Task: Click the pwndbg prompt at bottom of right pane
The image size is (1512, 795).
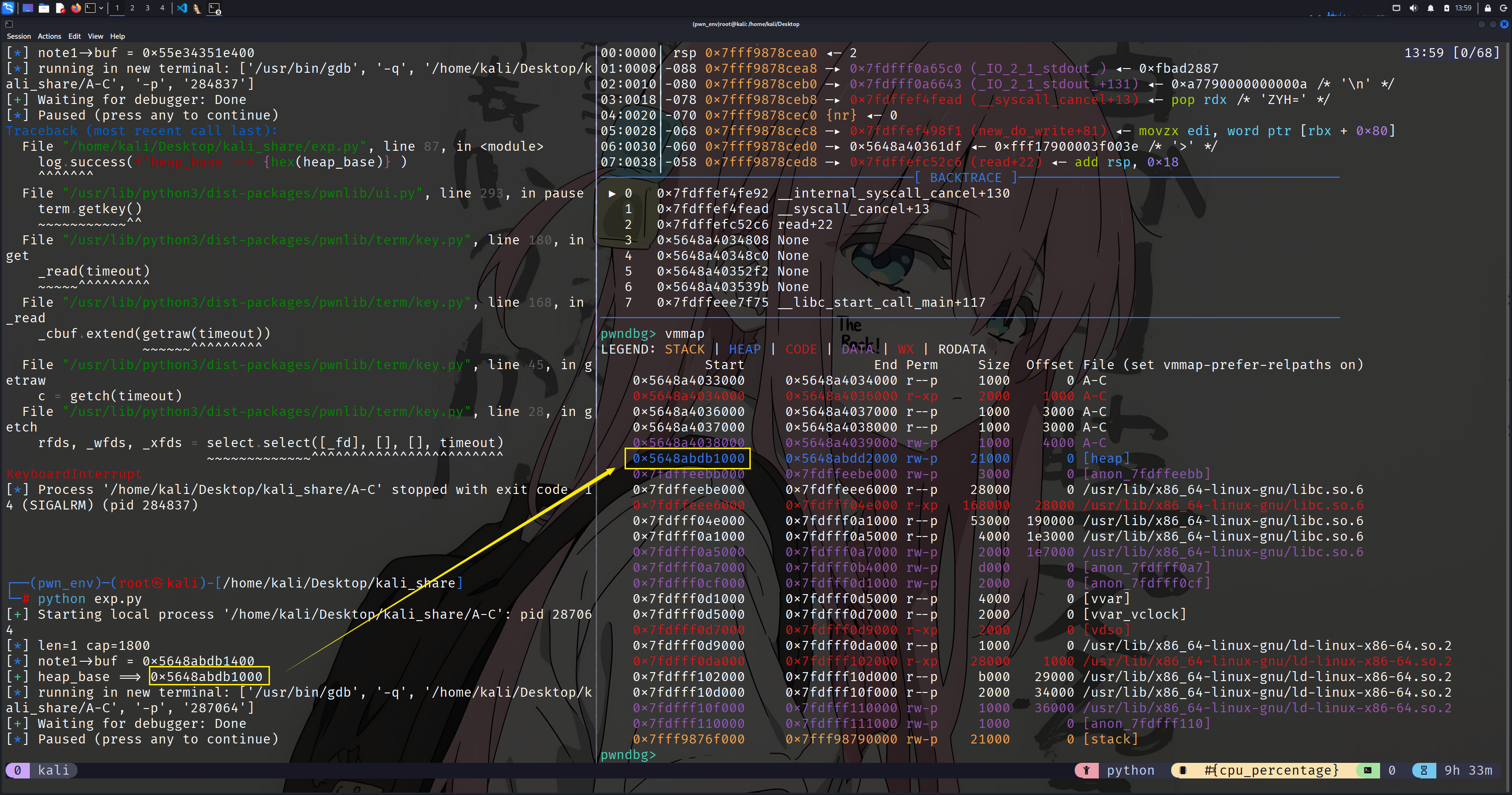Action: point(628,754)
